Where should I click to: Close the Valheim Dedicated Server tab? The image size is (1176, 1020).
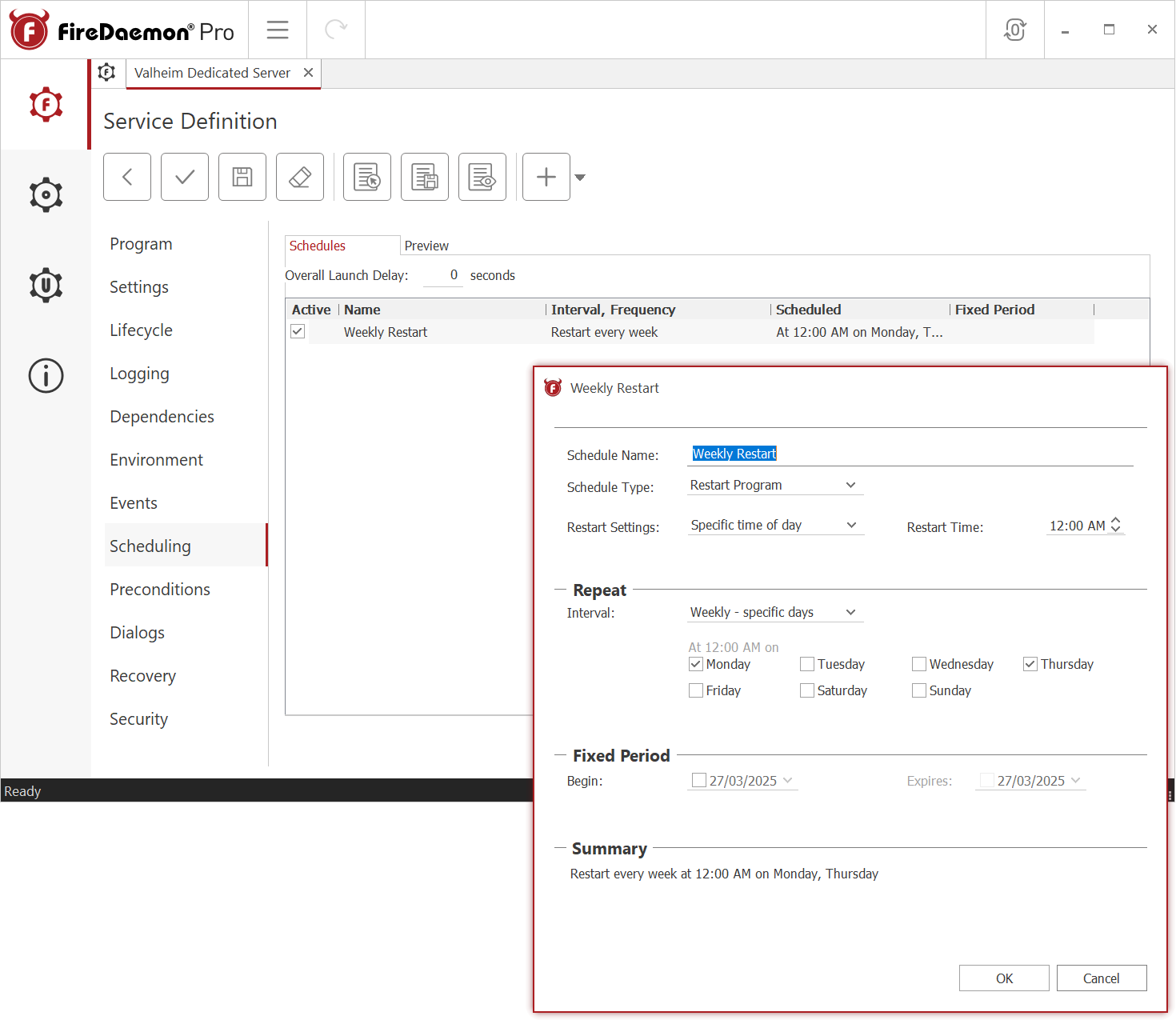pos(308,73)
